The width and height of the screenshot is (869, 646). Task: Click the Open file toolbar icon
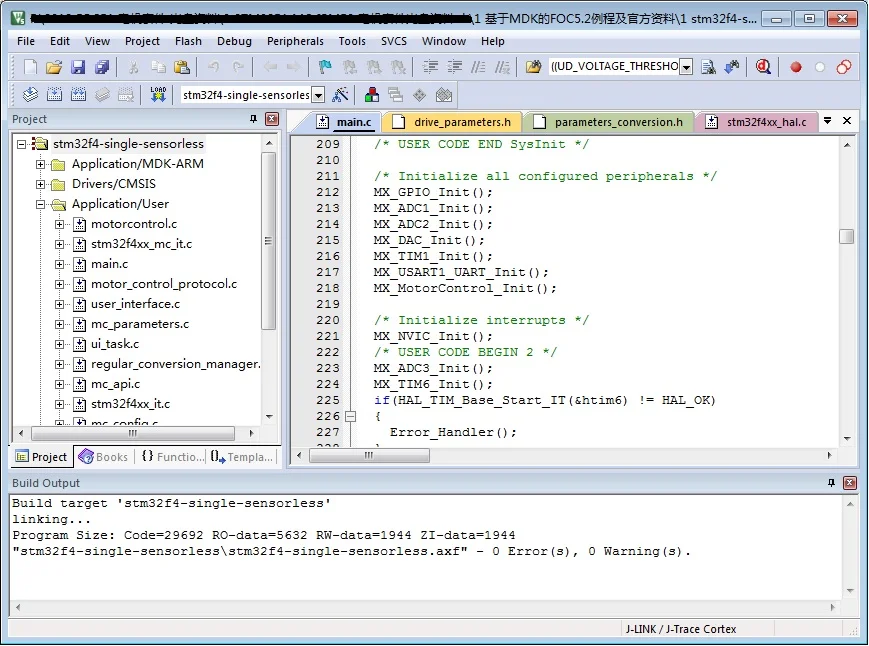click(x=54, y=67)
